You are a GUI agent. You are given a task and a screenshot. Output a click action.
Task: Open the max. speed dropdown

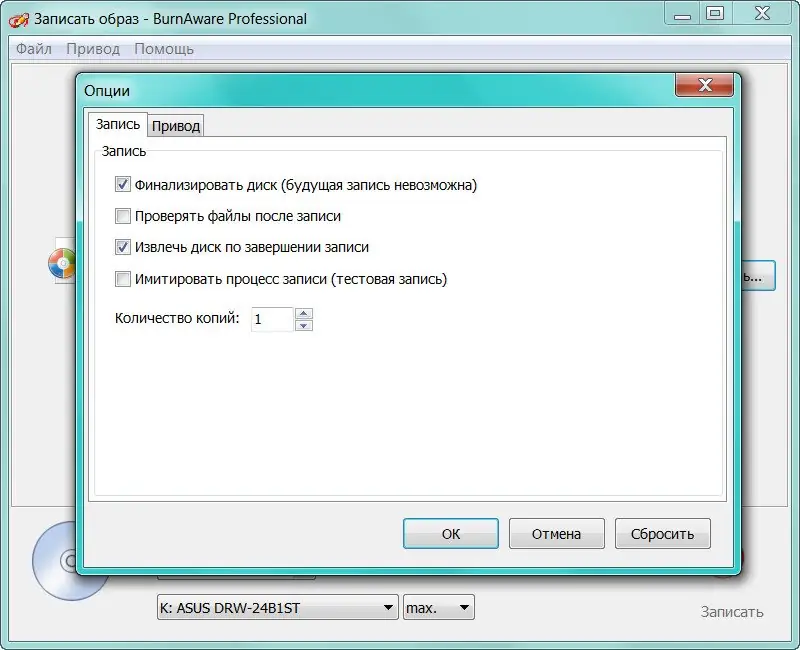(438, 607)
